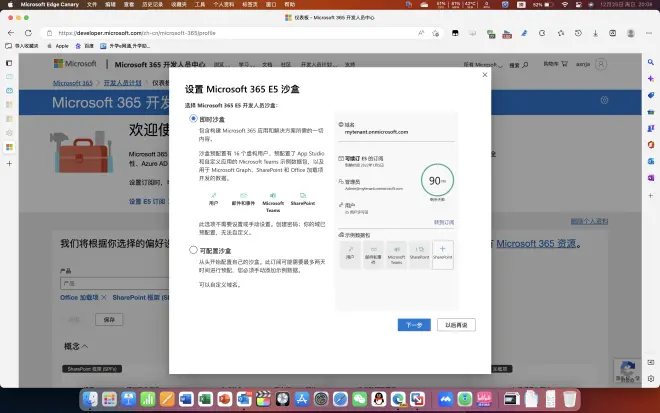Open the 工具 menu in menu bar
The image size is (660, 413).
coord(200,5)
